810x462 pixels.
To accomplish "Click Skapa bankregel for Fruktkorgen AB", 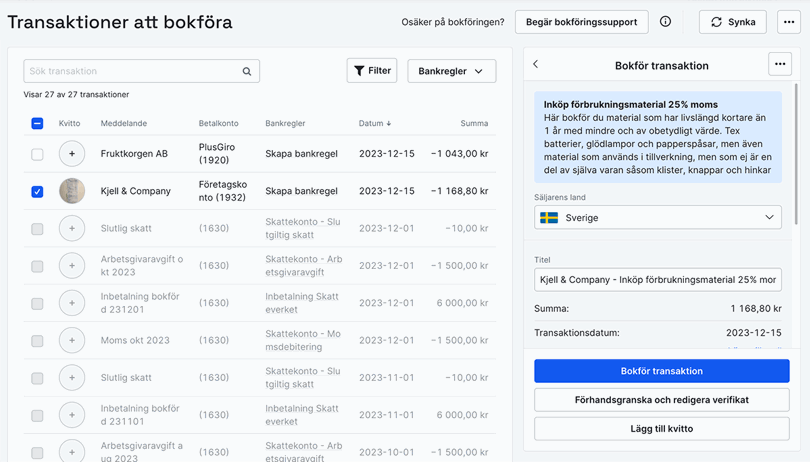I will pos(302,153).
